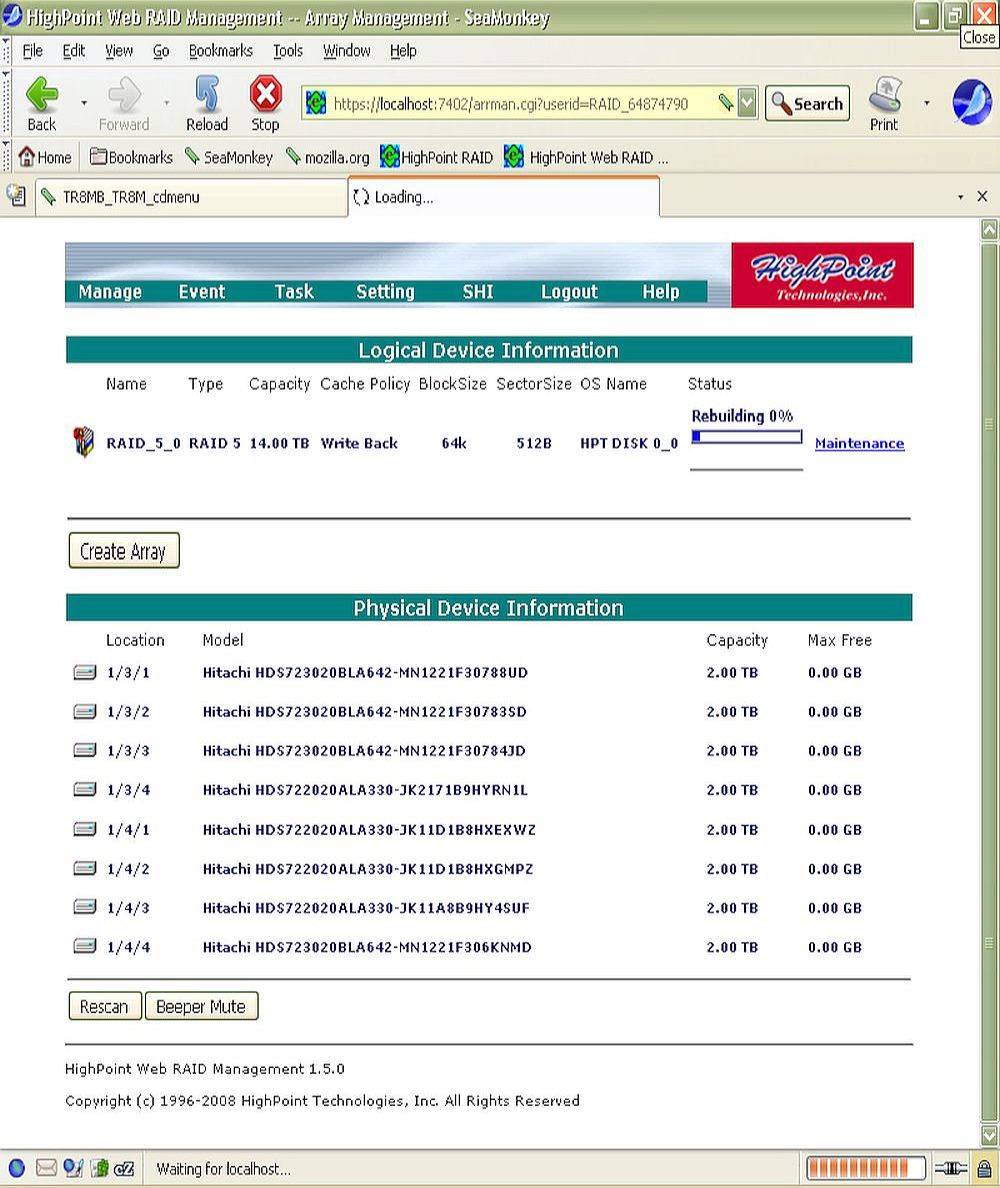Open the Help menu in menu bar

pyautogui.click(x=403, y=51)
